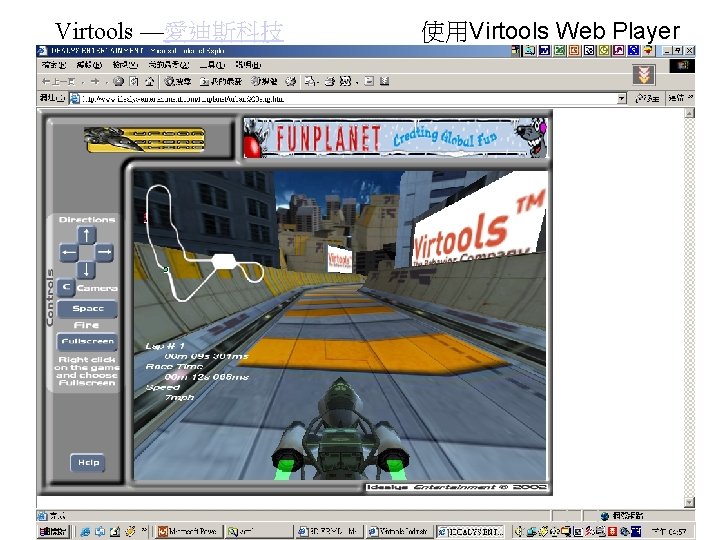Open the 編輯 (Edit) menu
Viewport: 720px width, 540px height.
(x=89, y=65)
